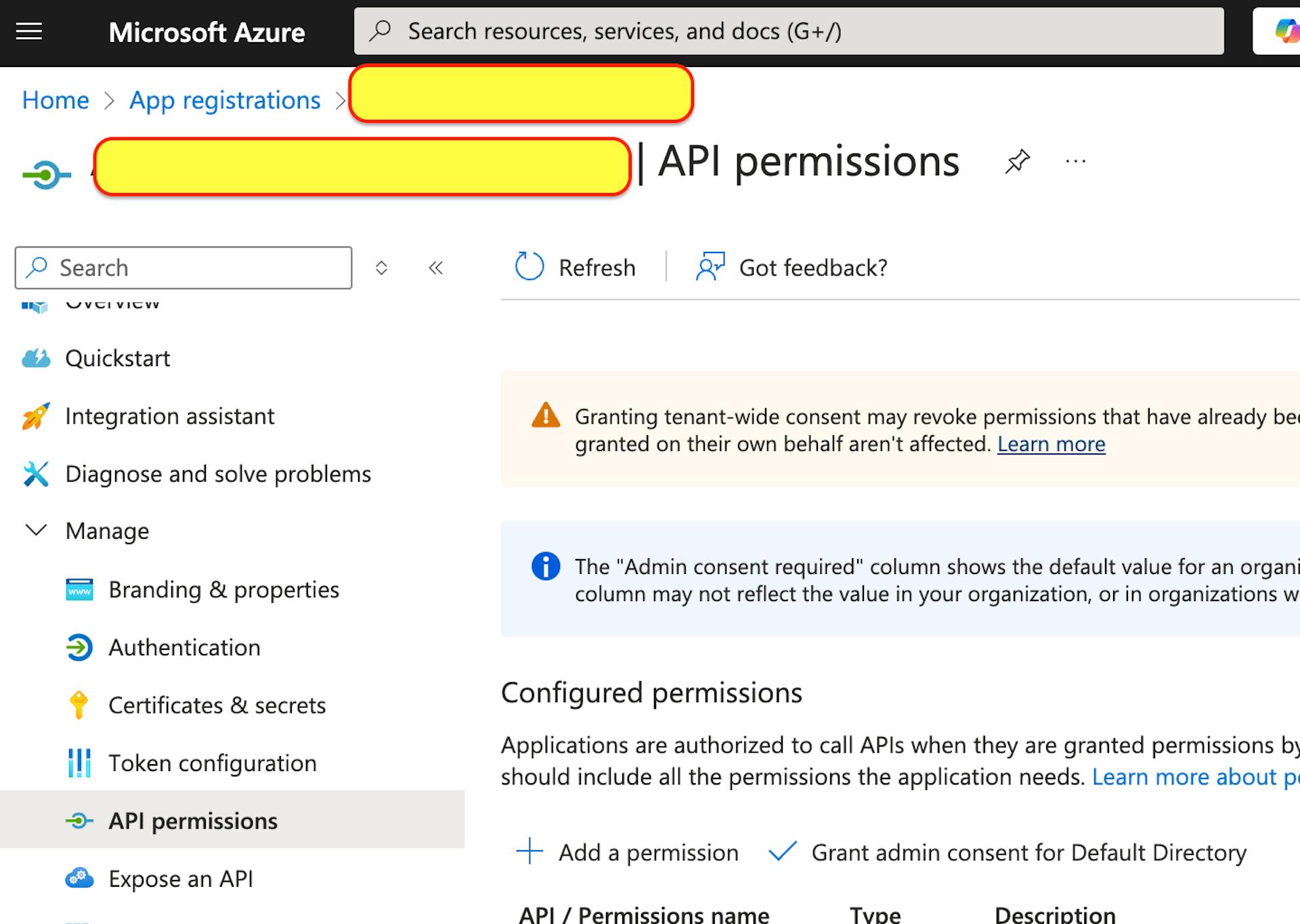Collapse the Manage section

[36, 531]
